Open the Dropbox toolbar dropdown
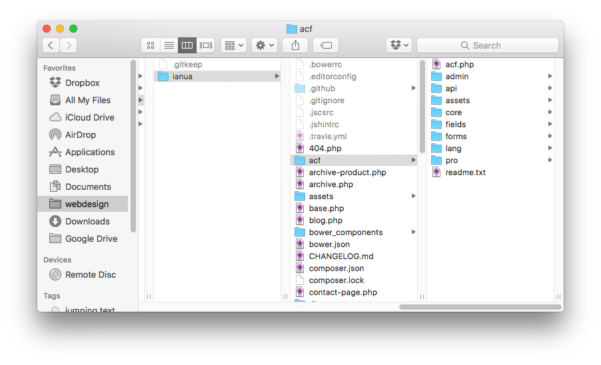601x365 pixels. (x=399, y=45)
